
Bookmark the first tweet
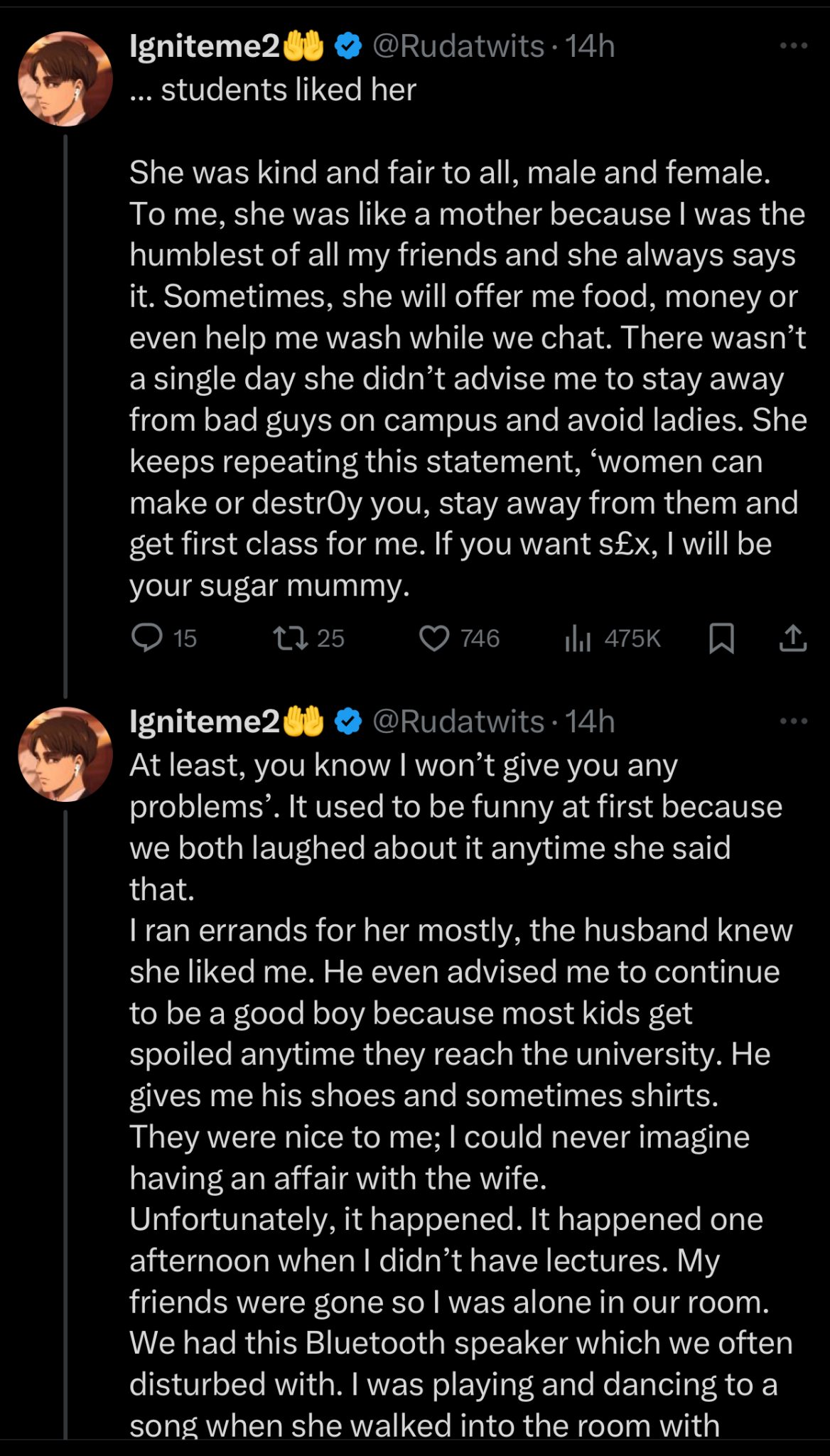(x=721, y=638)
